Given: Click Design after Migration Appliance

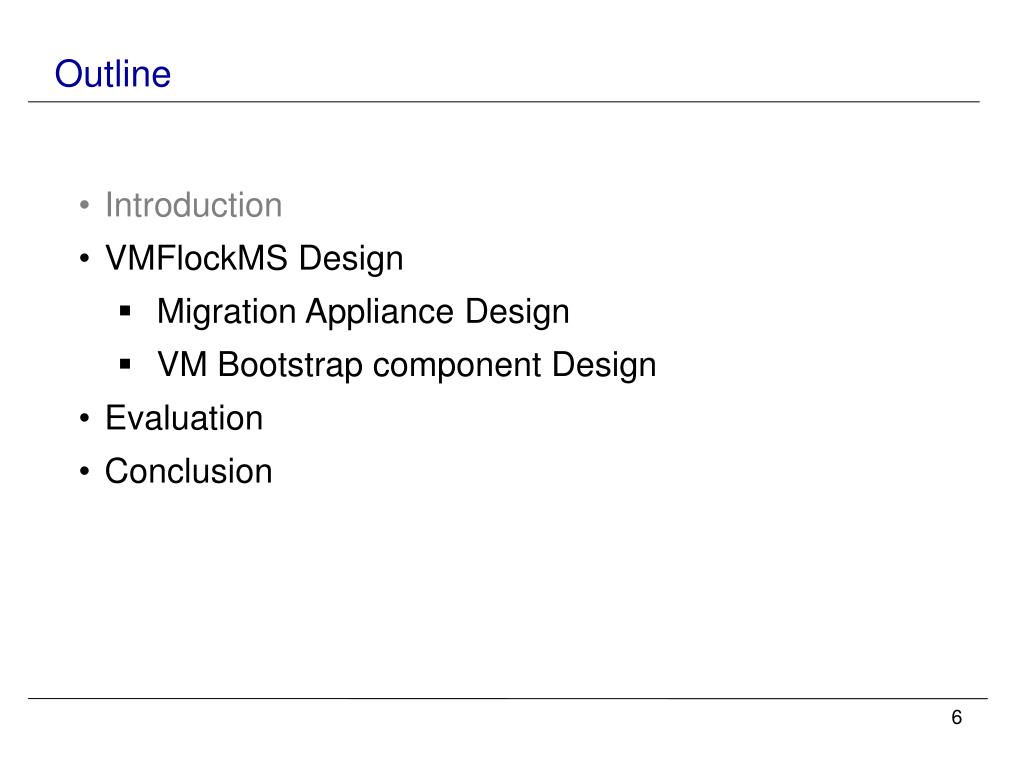Looking at the screenshot, I should coord(517,312).
